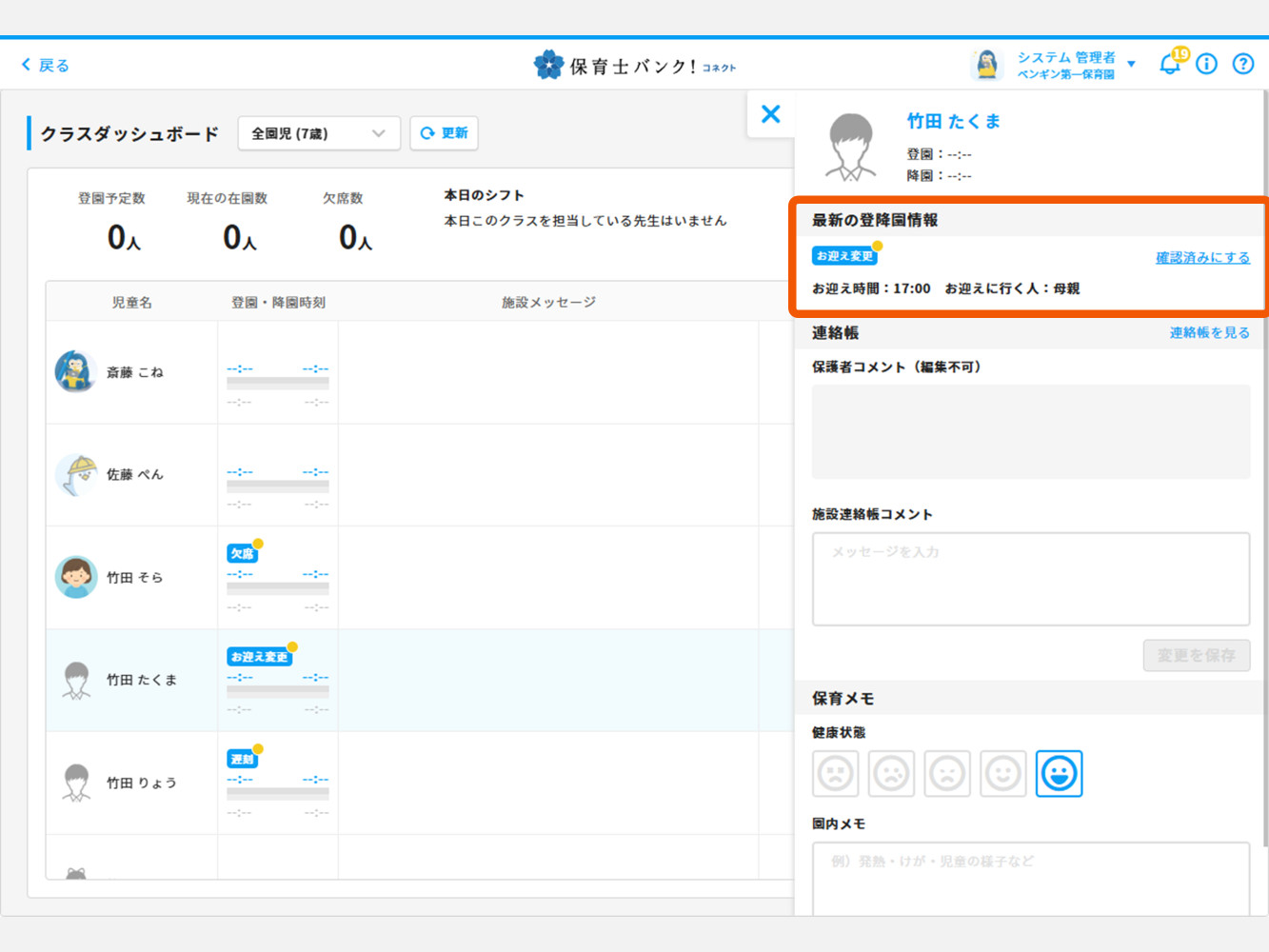Click the 確認済みにする link
This screenshot has width=1269, height=952.
point(1202,257)
